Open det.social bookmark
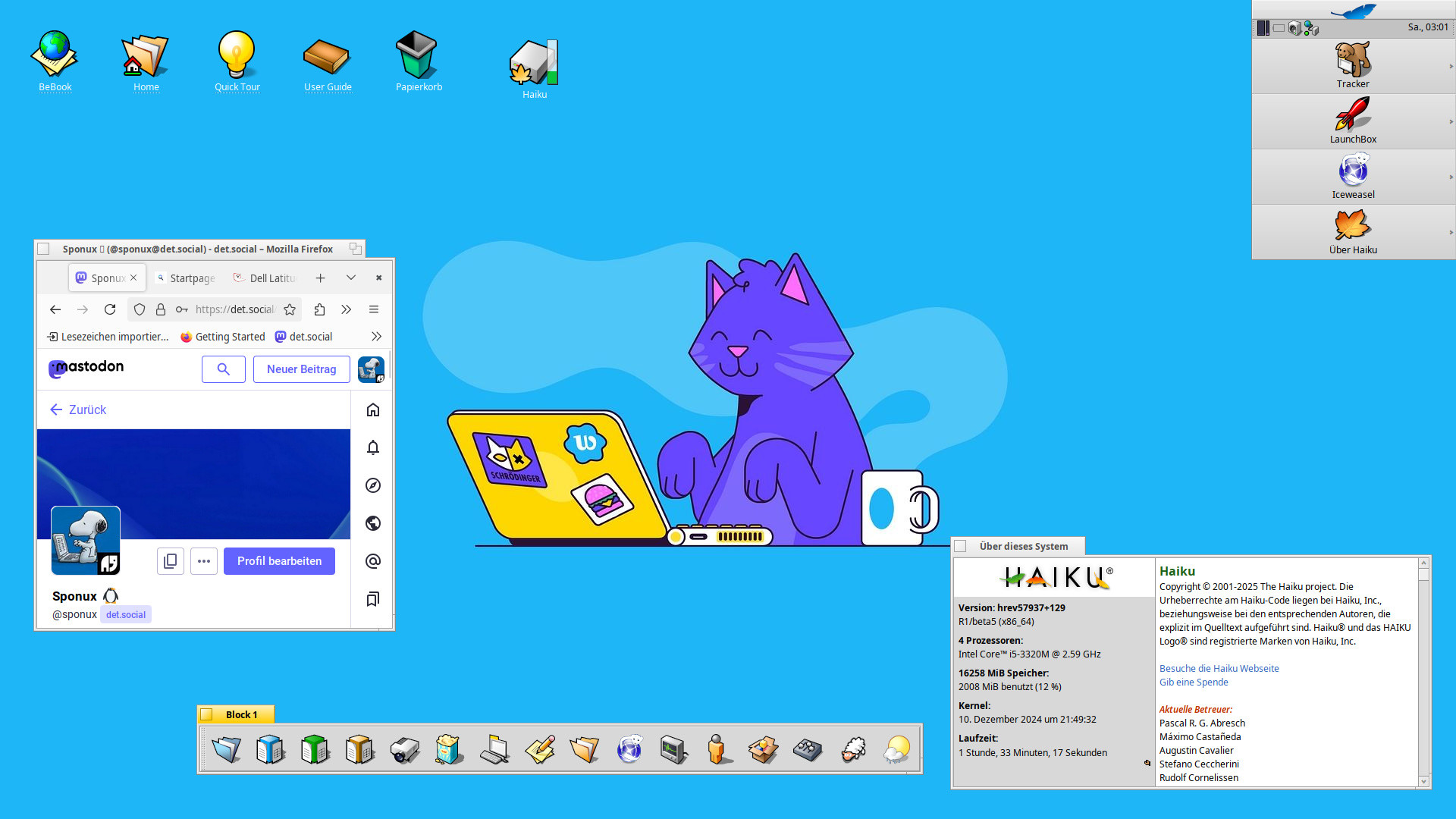1456x819 pixels. pos(303,337)
